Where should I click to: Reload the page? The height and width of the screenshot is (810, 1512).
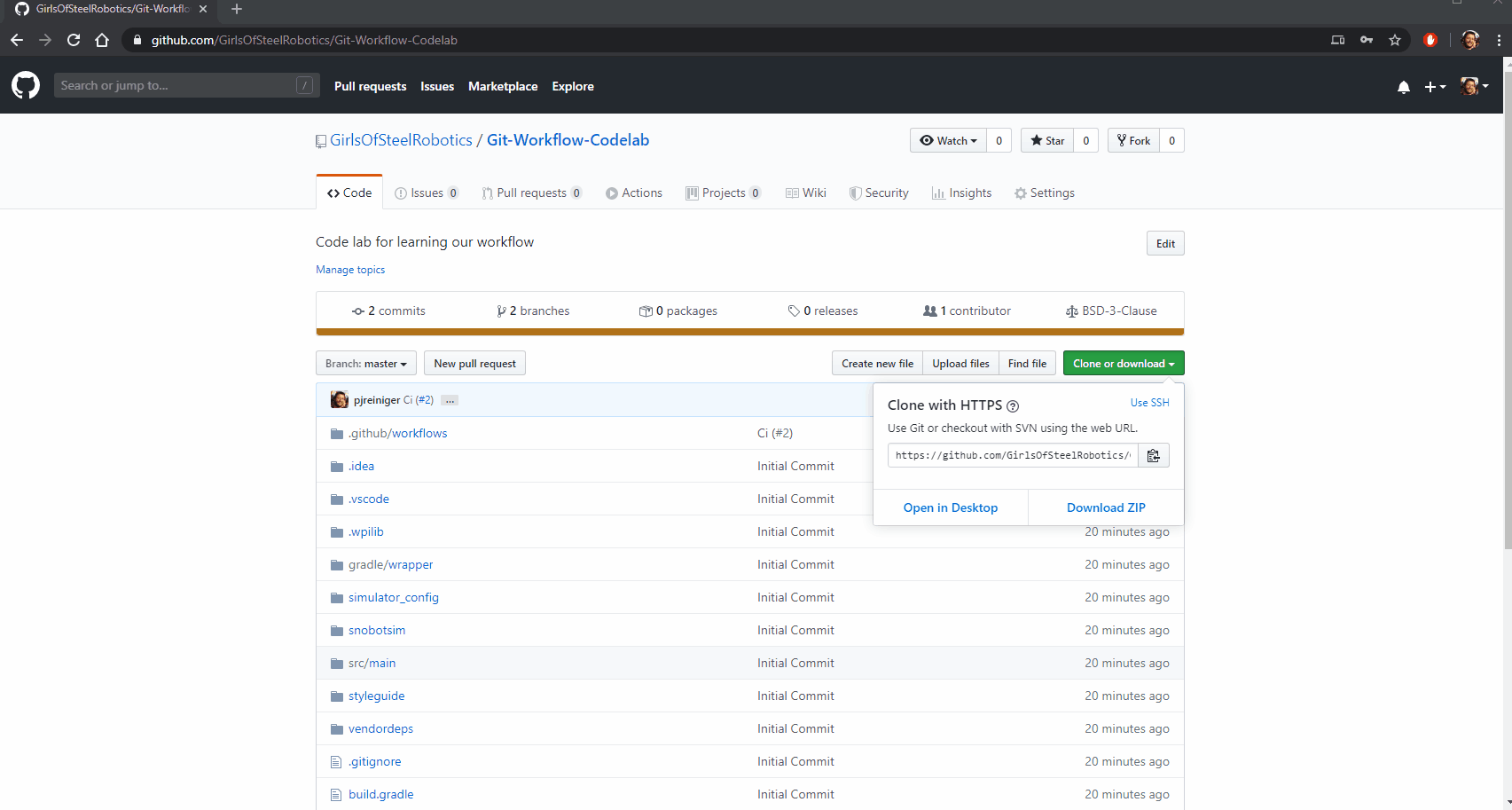pos(74,40)
